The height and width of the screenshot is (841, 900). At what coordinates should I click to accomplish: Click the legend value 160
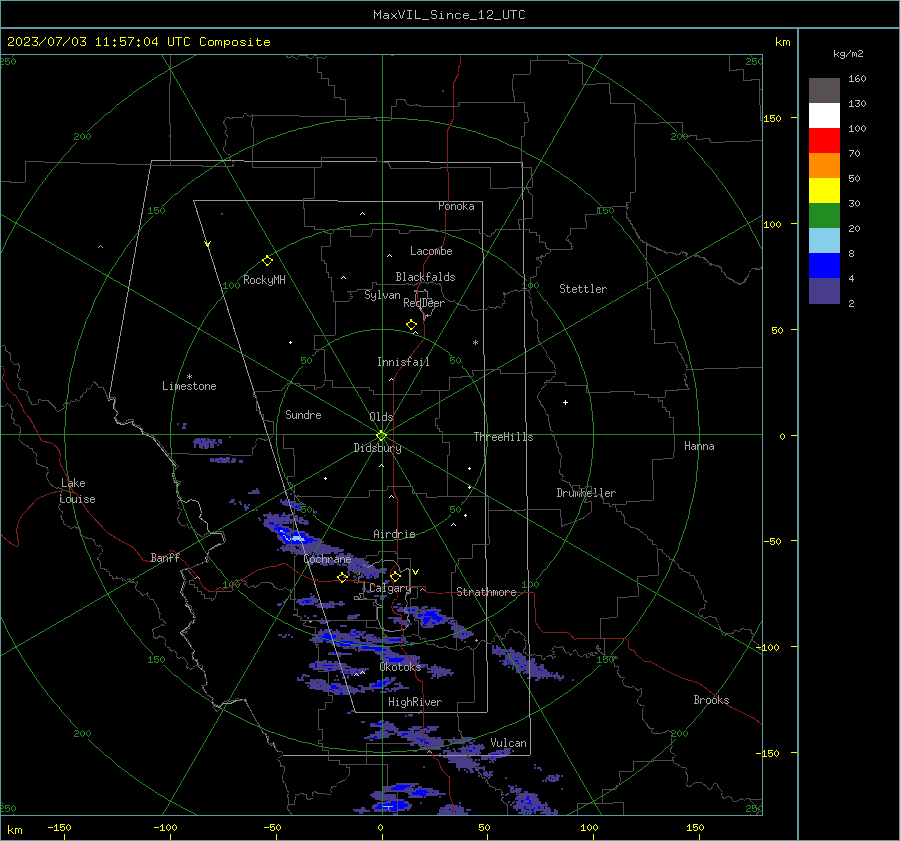(x=857, y=79)
